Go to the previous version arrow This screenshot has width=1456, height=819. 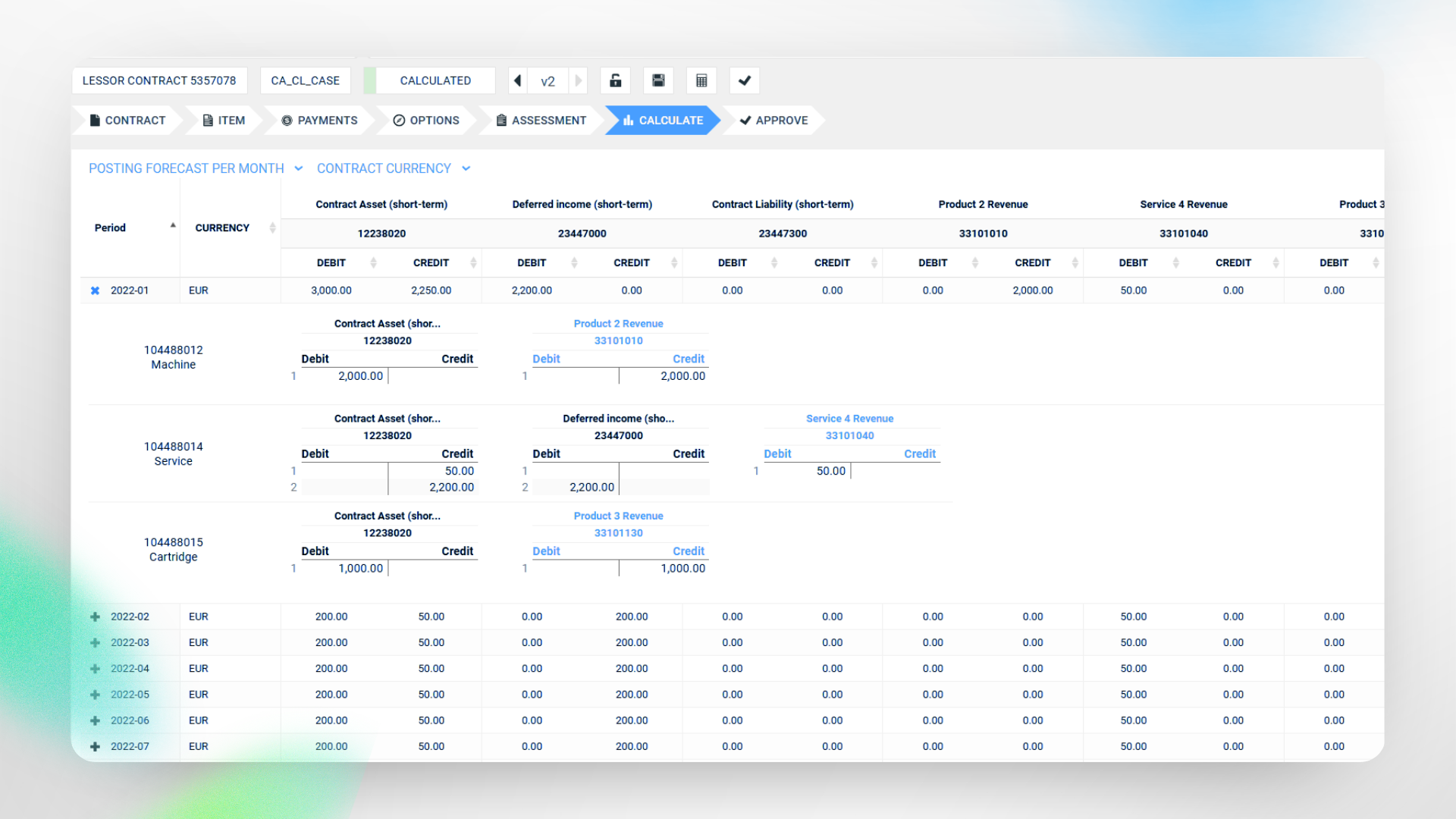pyautogui.click(x=518, y=80)
